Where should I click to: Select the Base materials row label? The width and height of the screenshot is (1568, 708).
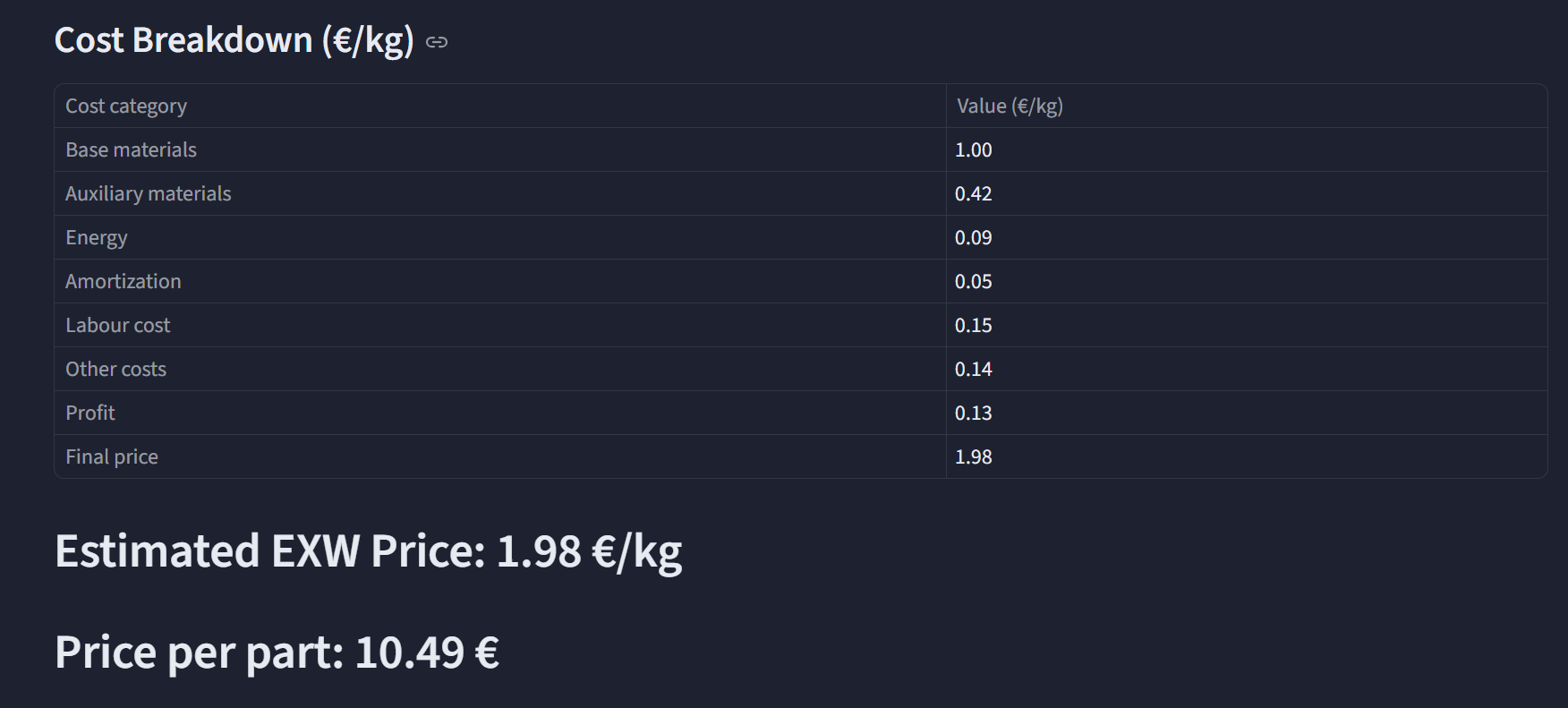(x=131, y=149)
